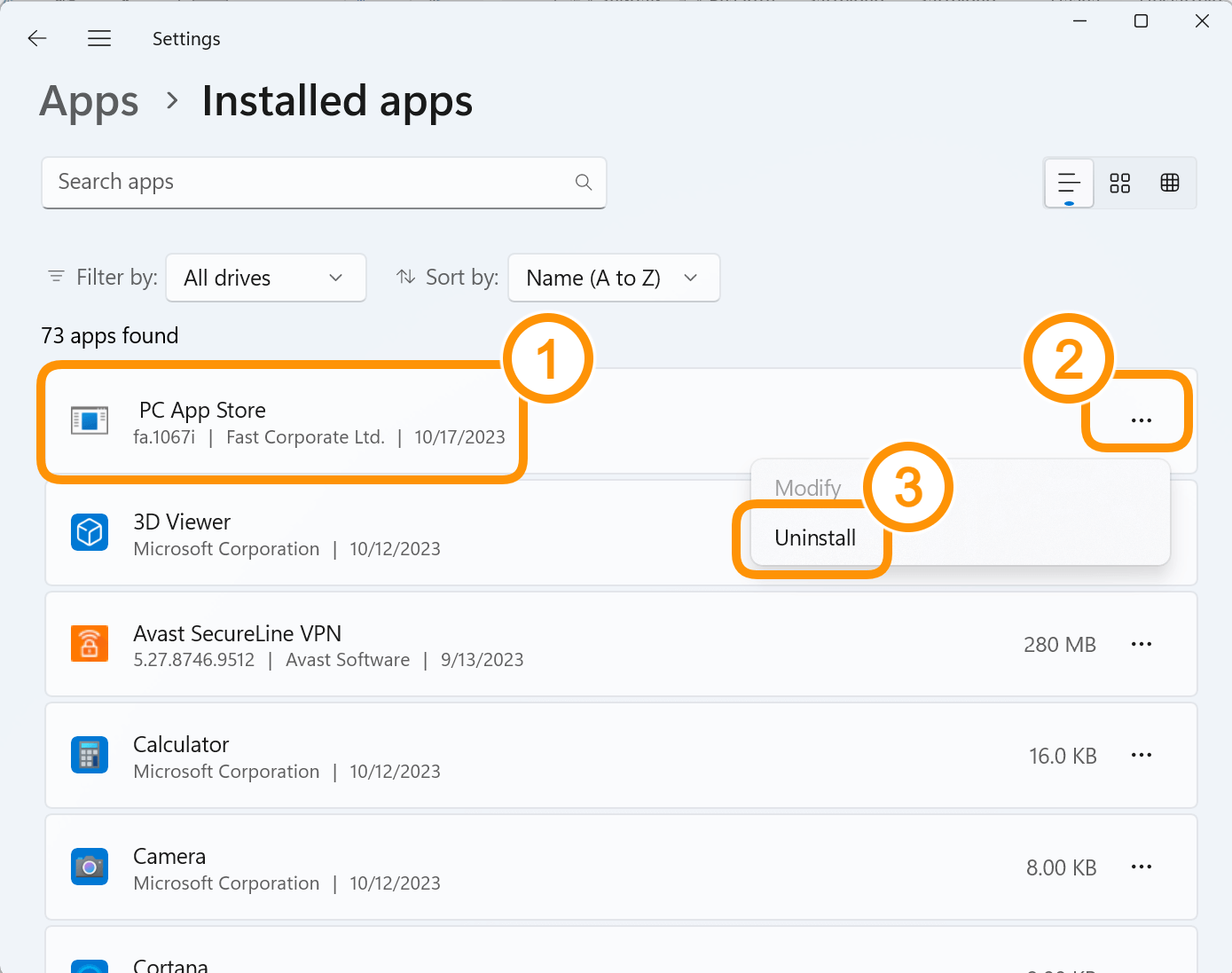Open the Name (A to Z) sort dropdown
Screen dimensions: 1232x973
(x=614, y=278)
